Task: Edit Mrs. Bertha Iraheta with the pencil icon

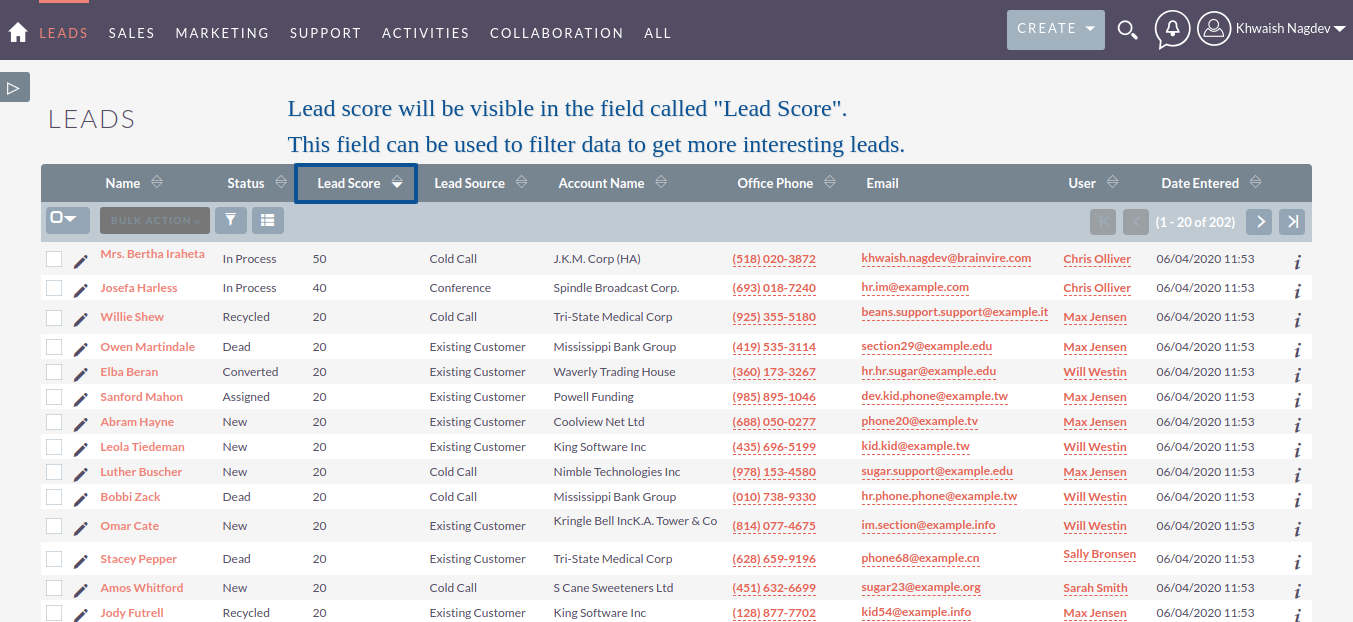Action: click(x=81, y=261)
